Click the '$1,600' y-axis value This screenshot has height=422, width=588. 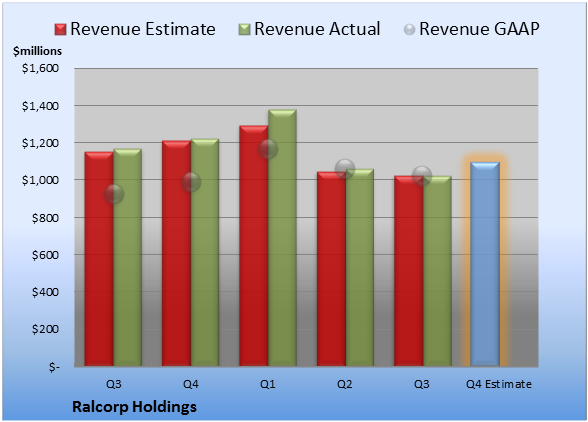point(40,68)
